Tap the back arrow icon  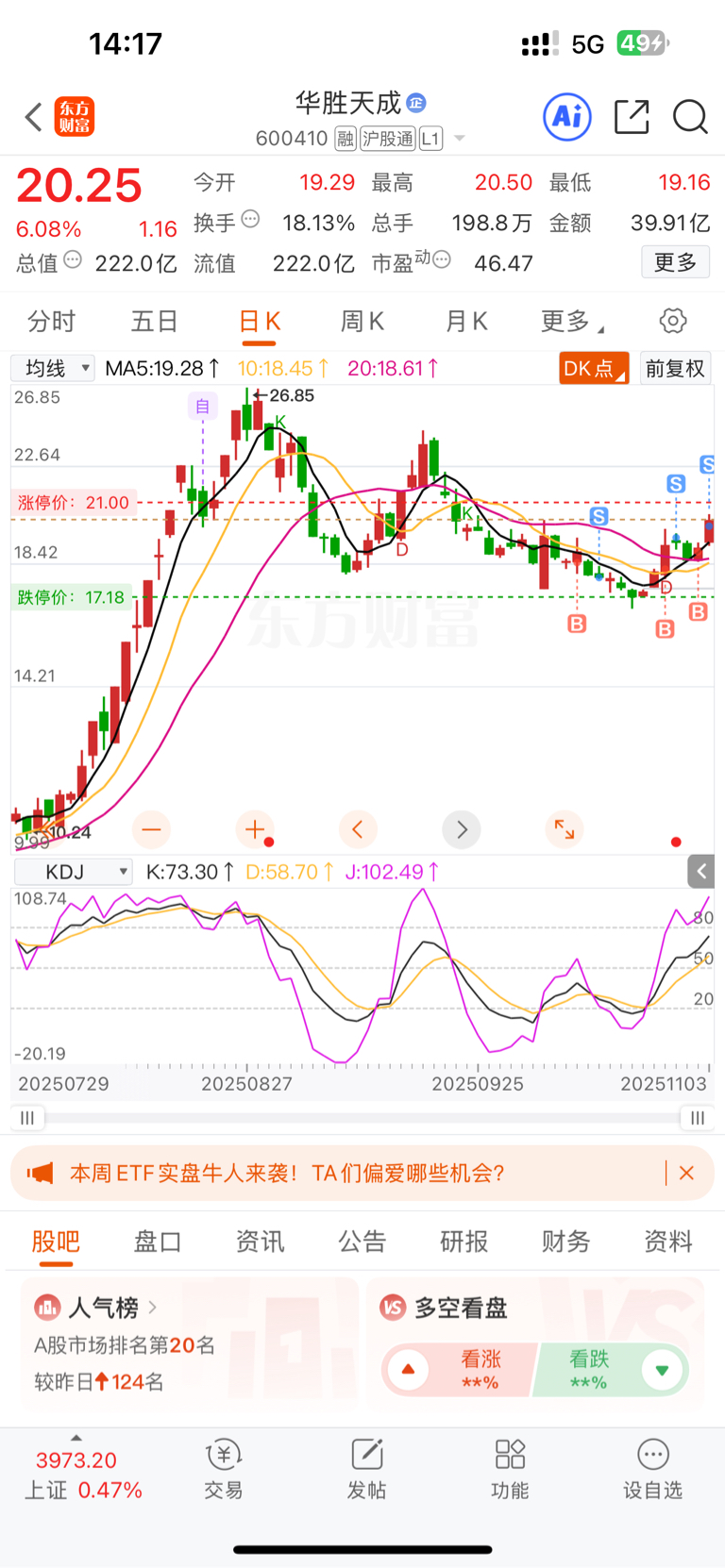coord(34,117)
